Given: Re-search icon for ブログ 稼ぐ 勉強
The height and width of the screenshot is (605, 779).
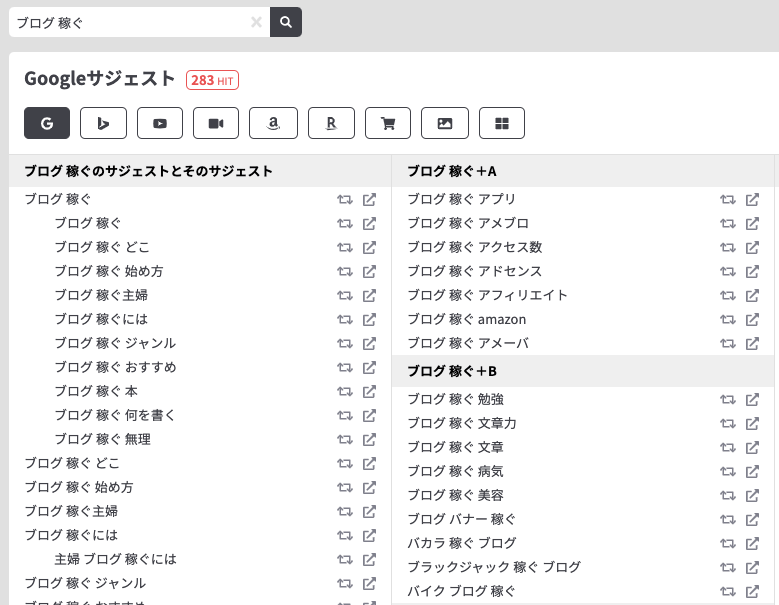Looking at the screenshot, I should click(728, 399).
